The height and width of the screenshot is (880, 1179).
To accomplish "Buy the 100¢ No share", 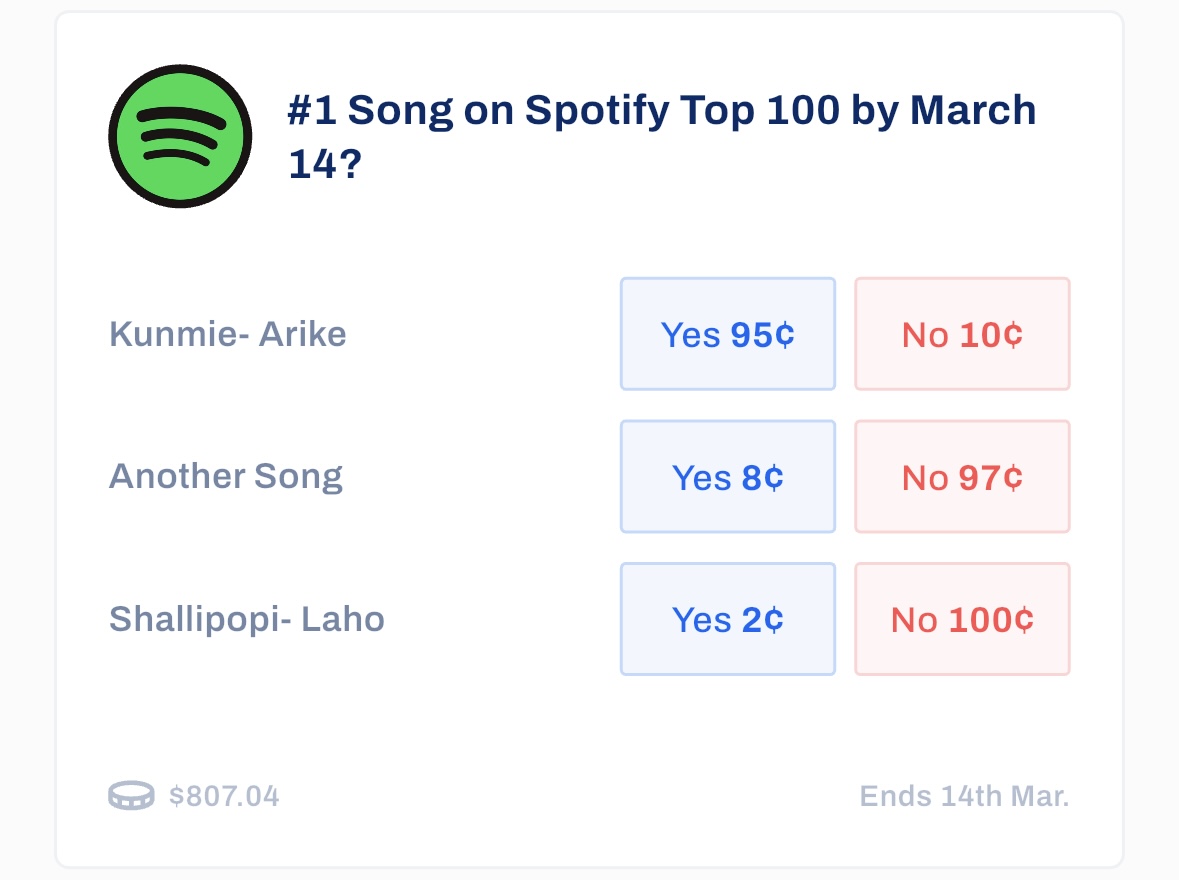I will pyautogui.click(x=962, y=619).
